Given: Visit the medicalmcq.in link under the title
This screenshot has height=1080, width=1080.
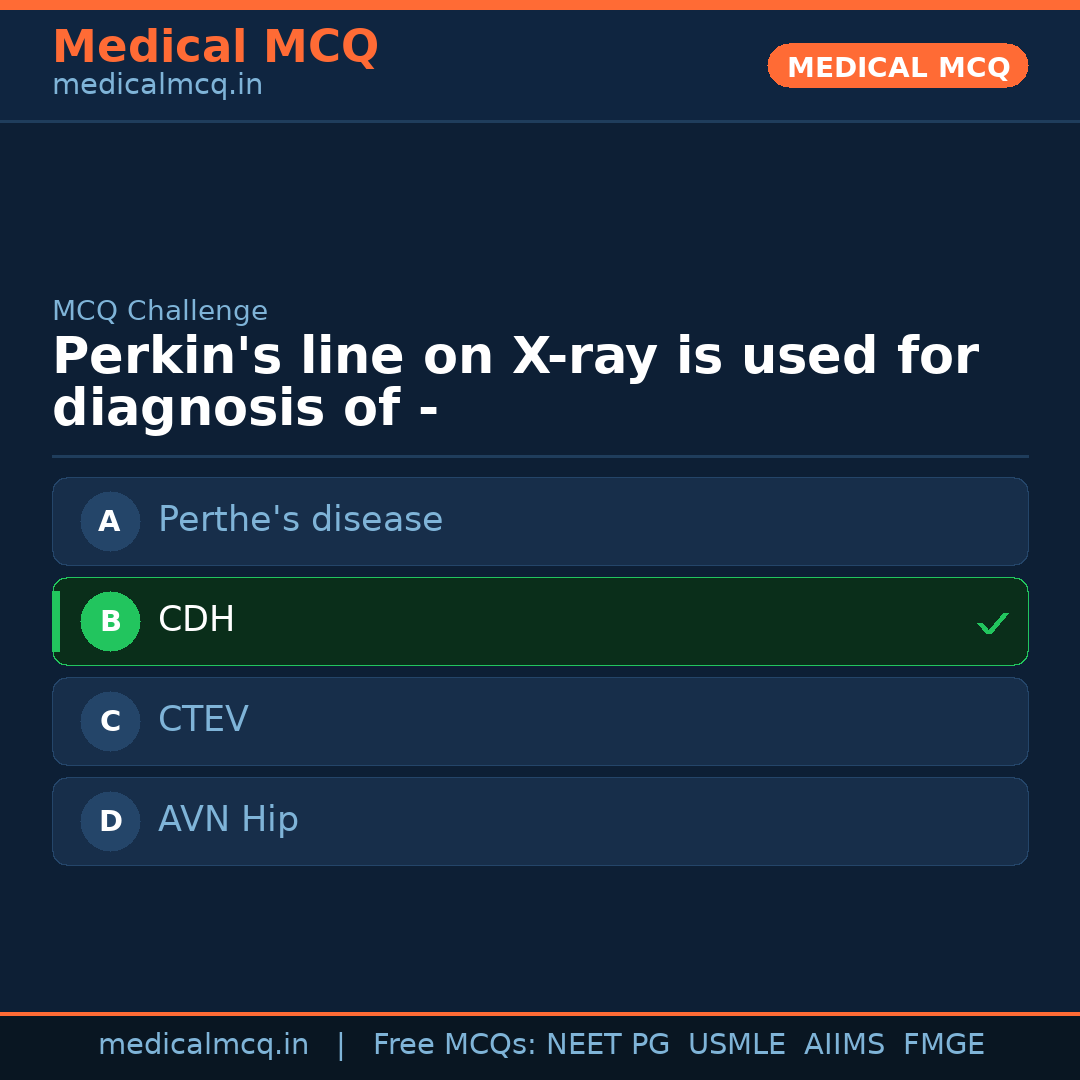Looking at the screenshot, I should click(x=157, y=86).
